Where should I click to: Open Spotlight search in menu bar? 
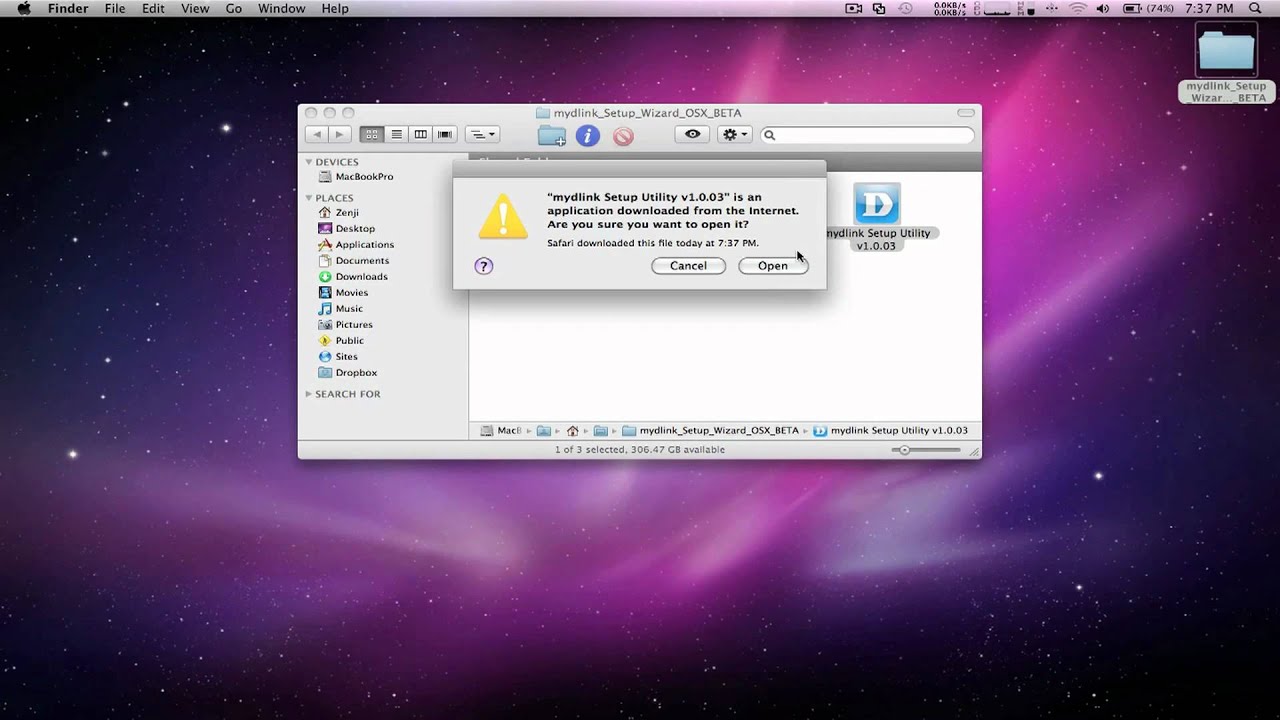(1256, 9)
